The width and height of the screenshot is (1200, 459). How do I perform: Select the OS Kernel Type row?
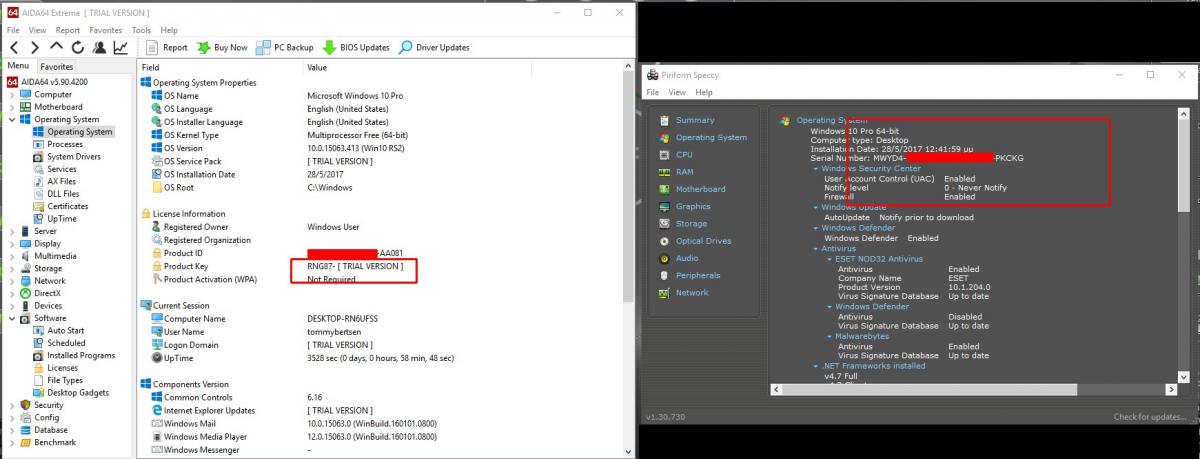[x=380, y=135]
